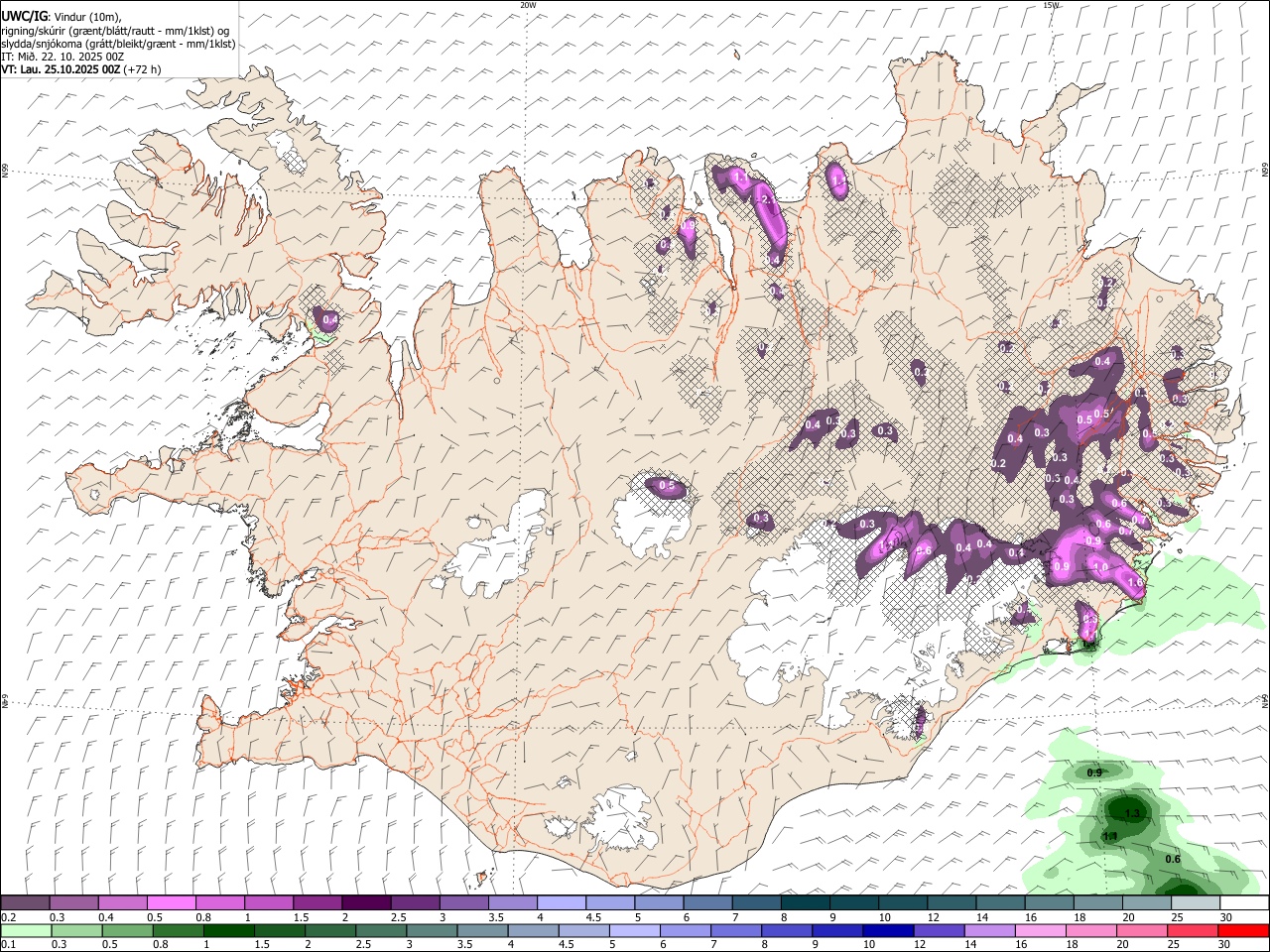Select the bright pink 0.5 snow legend swatch
The image size is (1270, 952).
(172, 903)
